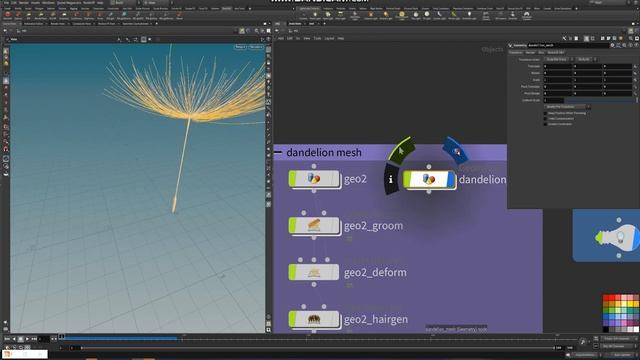Open the Rx Ry Rz rotation order dropdown

pyautogui.click(x=586, y=59)
